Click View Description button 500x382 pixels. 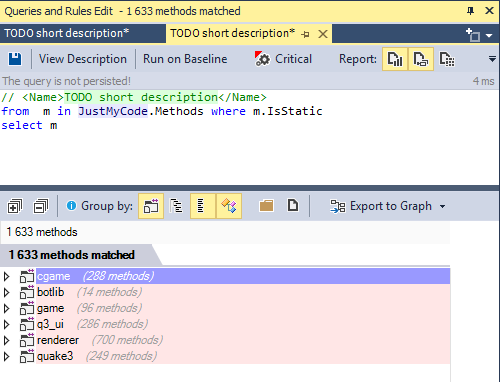click(x=83, y=59)
